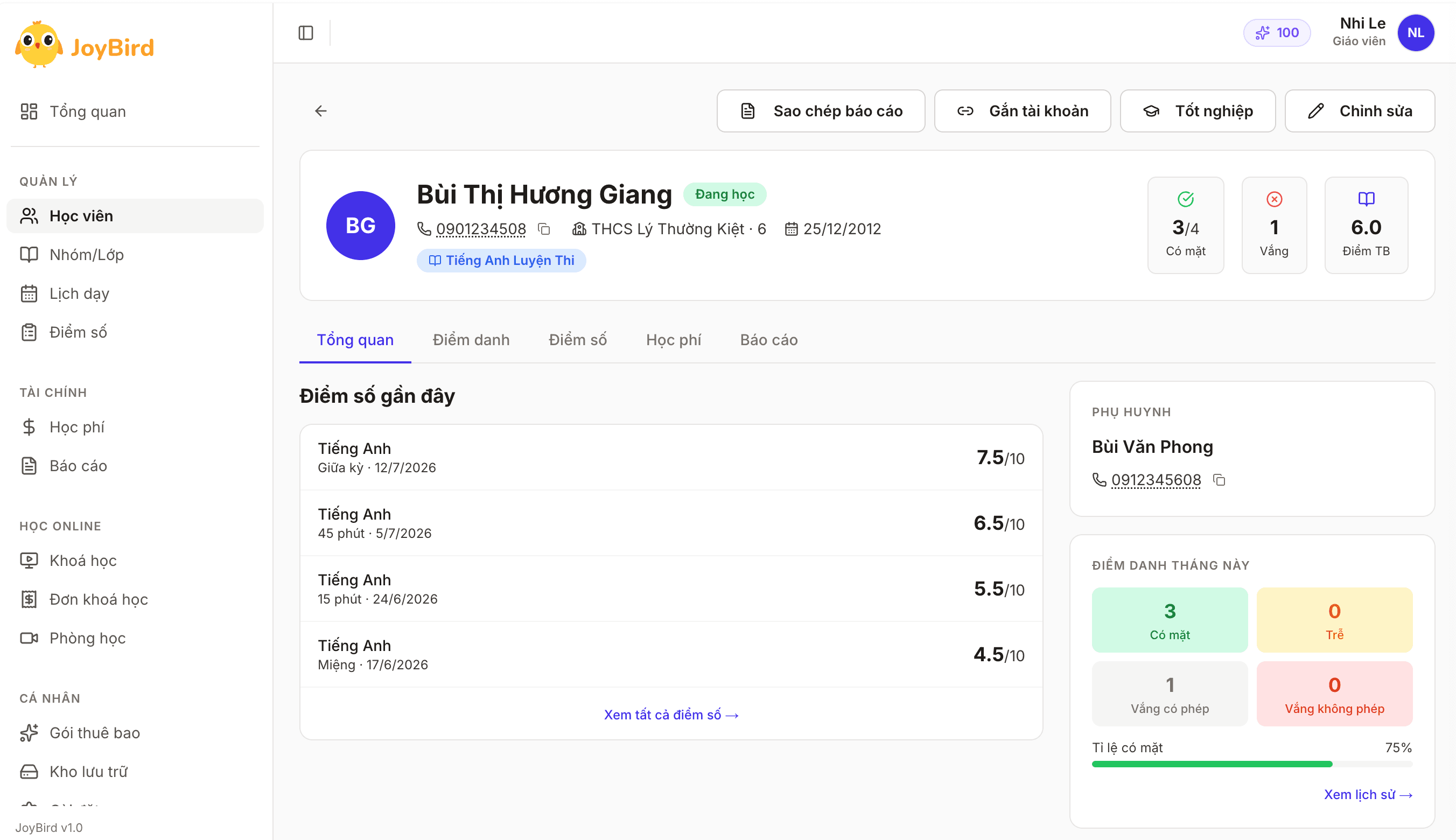Image resolution: width=1456 pixels, height=840 pixels.
Task: Click Miệng 17/6/2026 score row
Action: pyautogui.click(x=671, y=655)
